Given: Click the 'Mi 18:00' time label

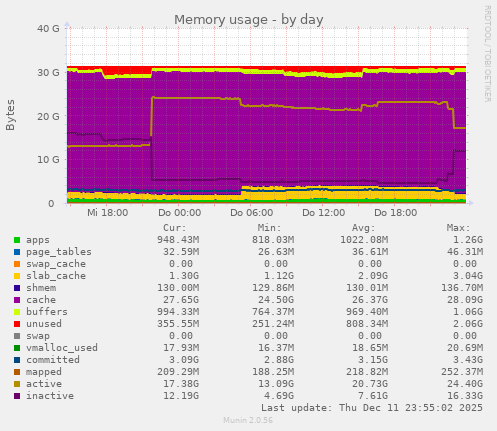Looking at the screenshot, I should click(x=107, y=213).
